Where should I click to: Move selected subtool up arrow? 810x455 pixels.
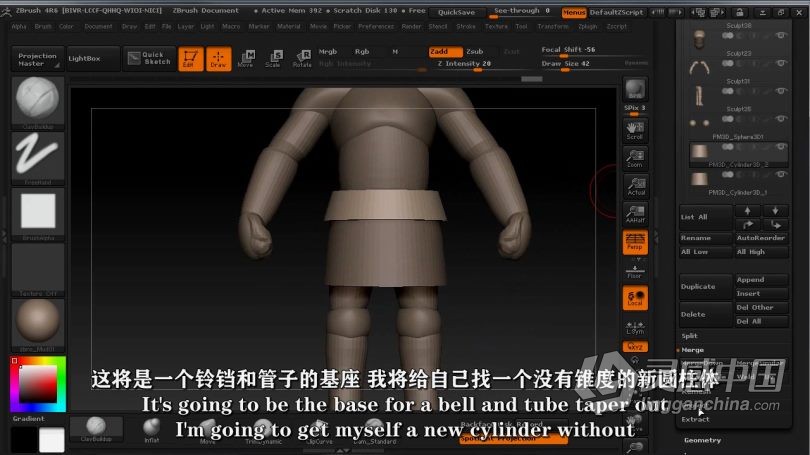coord(747,210)
